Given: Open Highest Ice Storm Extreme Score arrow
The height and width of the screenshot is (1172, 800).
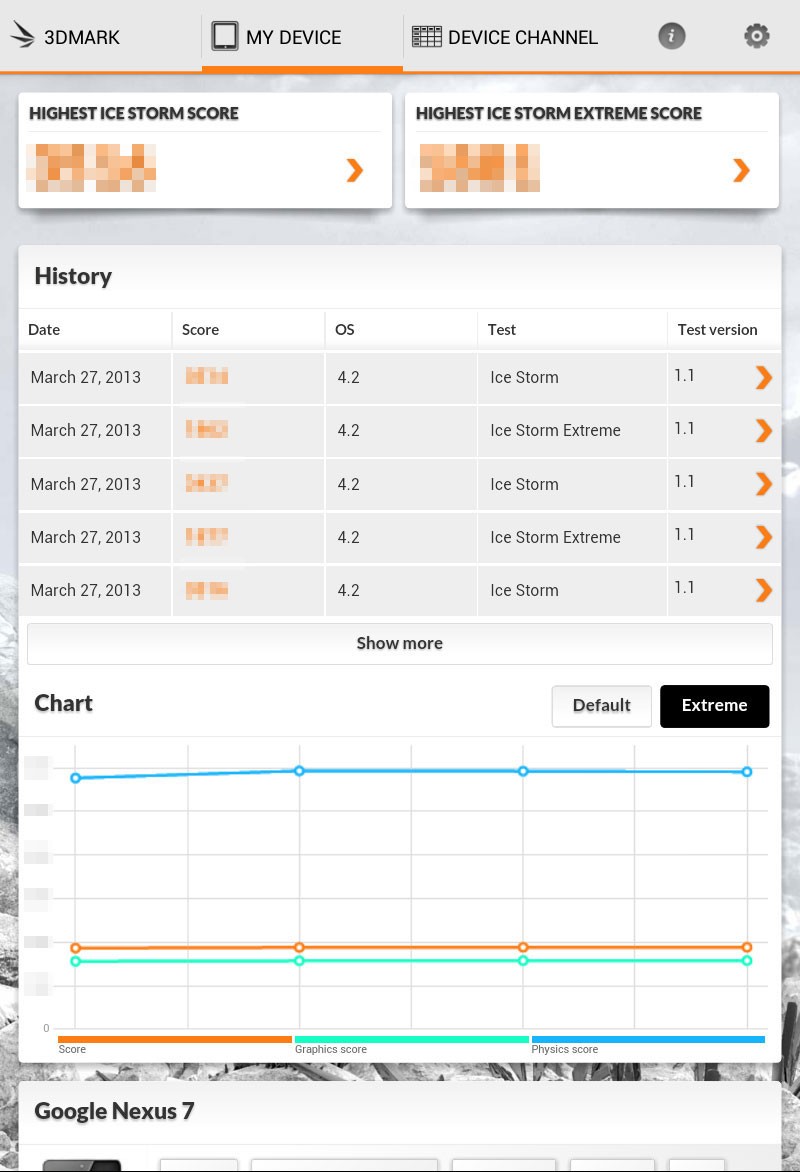Looking at the screenshot, I should coord(741,170).
